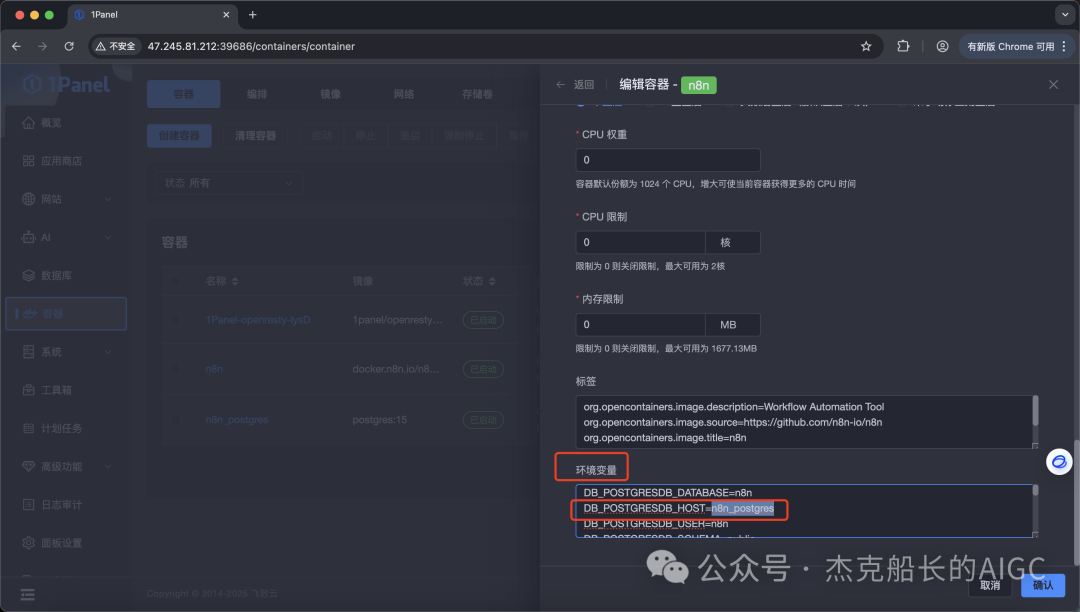This screenshot has width=1080, height=612.
Task: Open the 状态 所有 filter dropdown
Action: (x=229, y=182)
